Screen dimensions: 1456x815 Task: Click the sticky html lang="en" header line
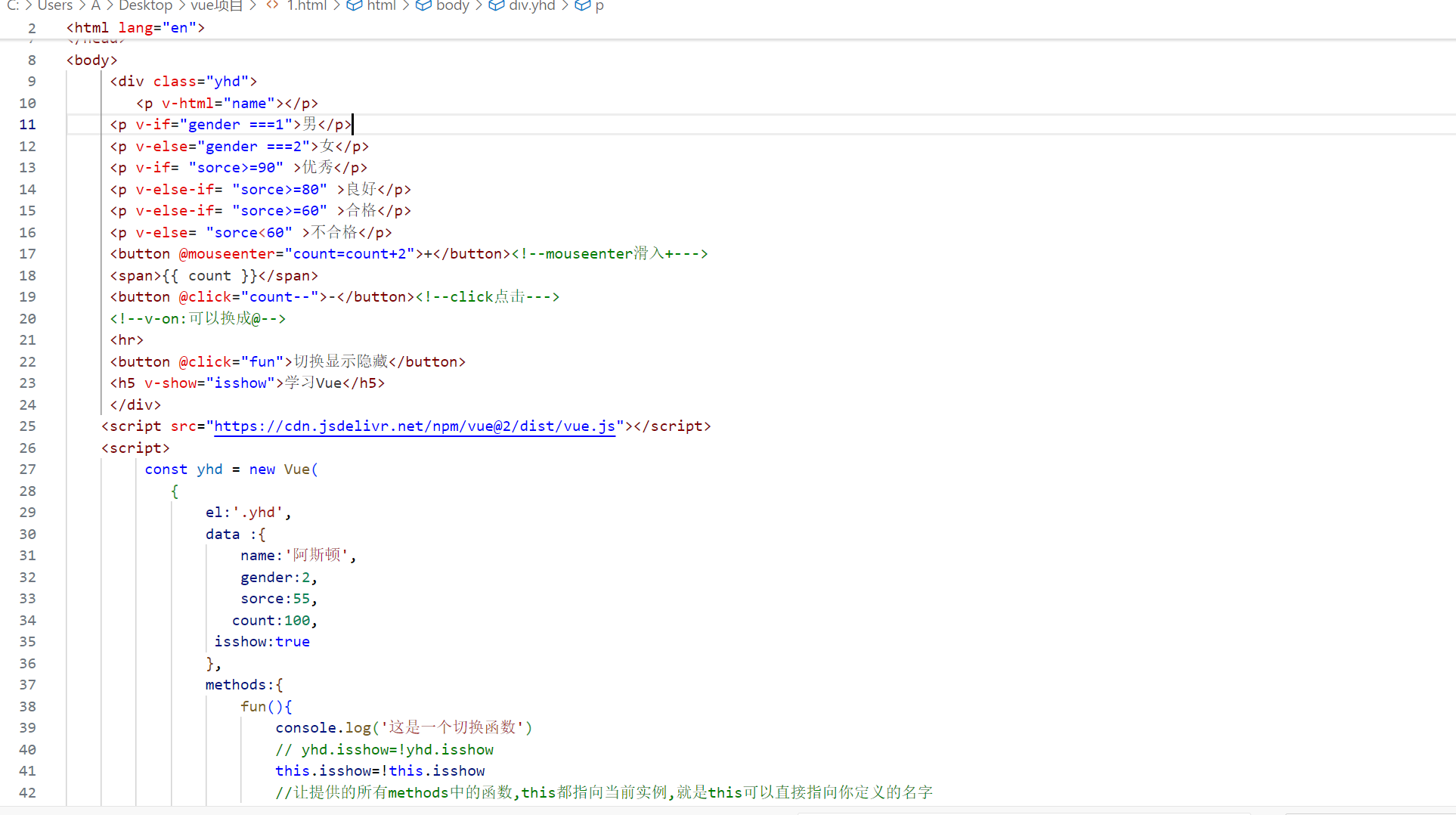coord(135,28)
